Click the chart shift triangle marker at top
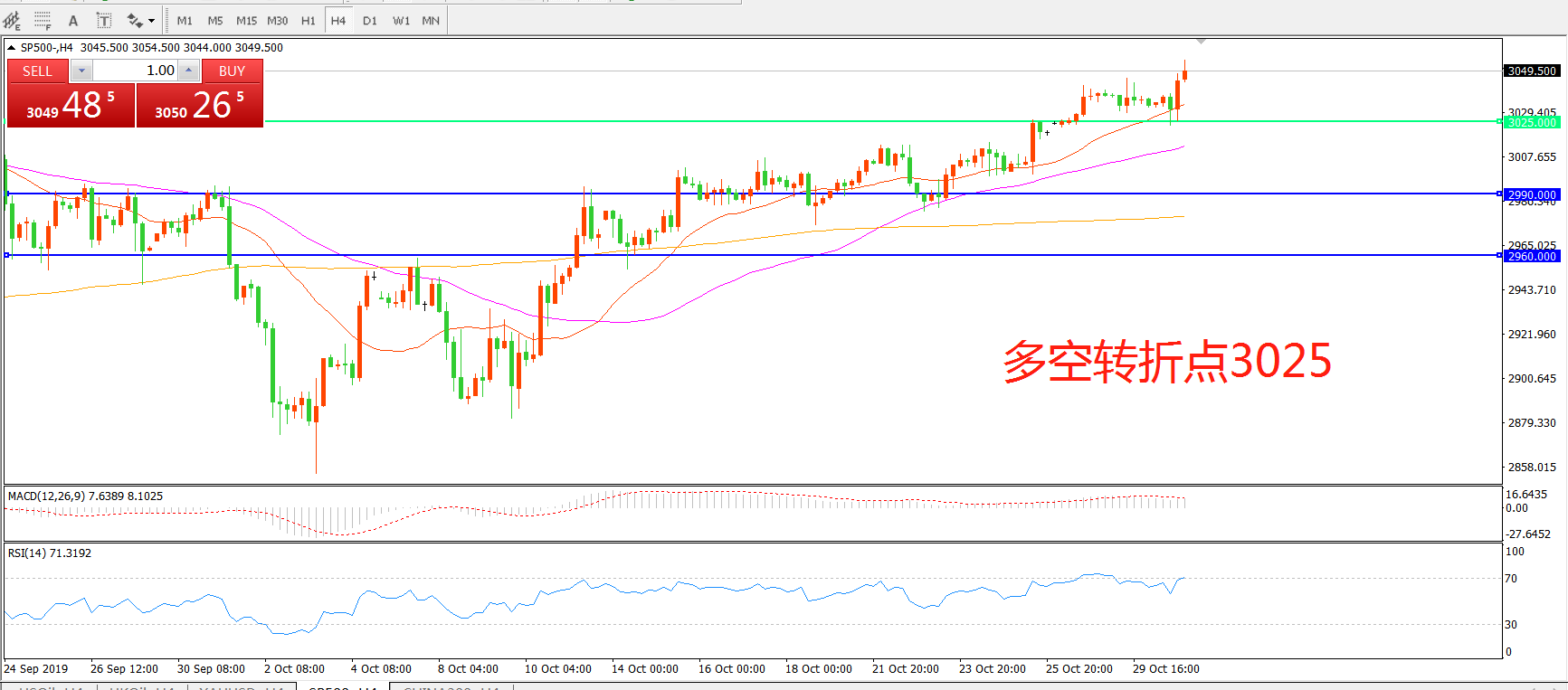The width and height of the screenshot is (1568, 690). click(1201, 42)
